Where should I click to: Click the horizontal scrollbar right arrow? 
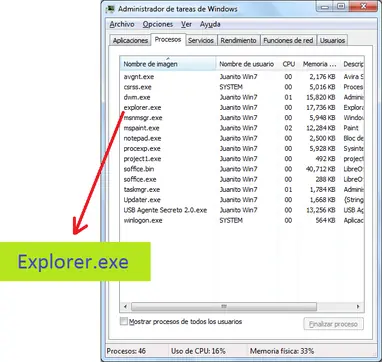click(358, 307)
